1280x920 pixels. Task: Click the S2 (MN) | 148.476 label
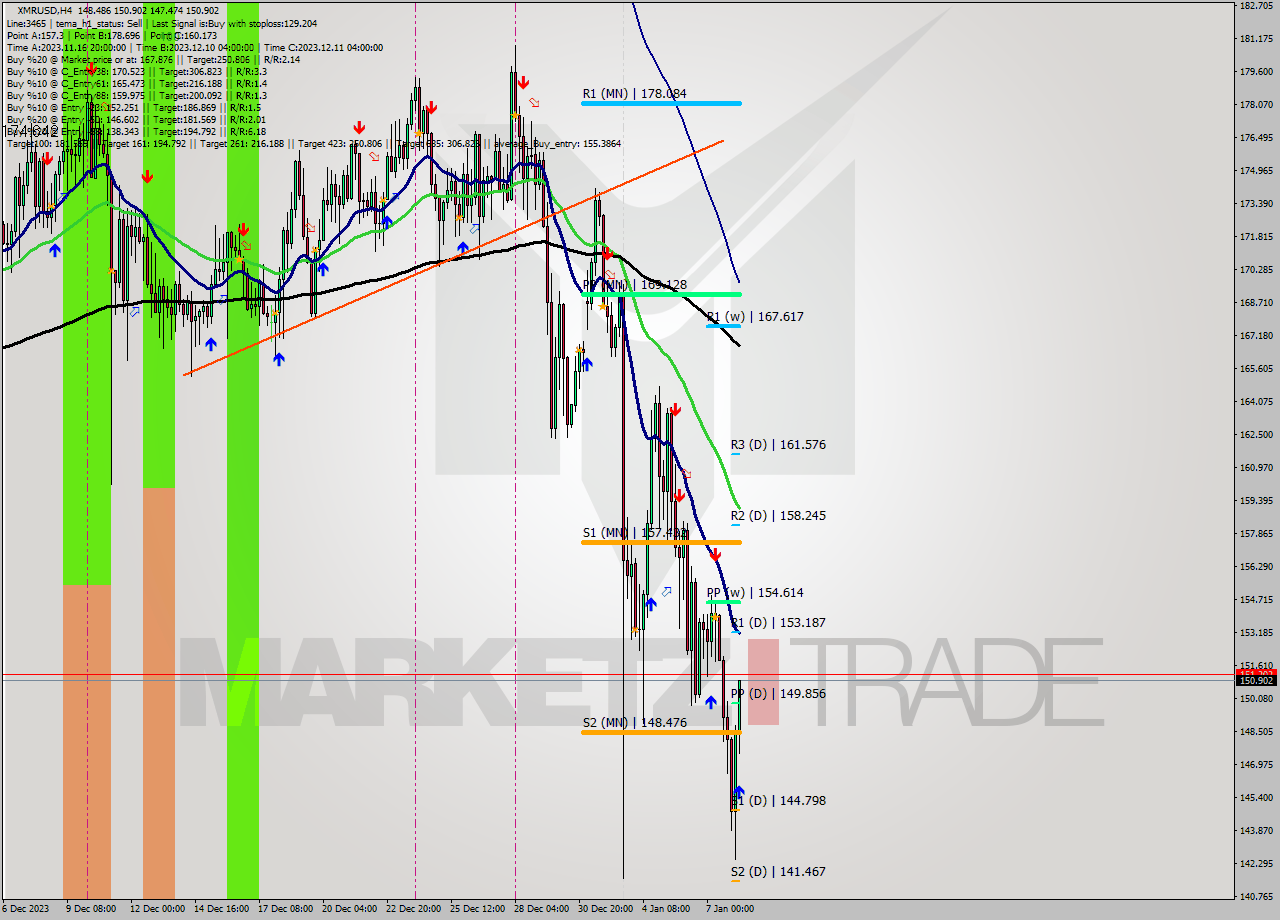[x=635, y=722]
